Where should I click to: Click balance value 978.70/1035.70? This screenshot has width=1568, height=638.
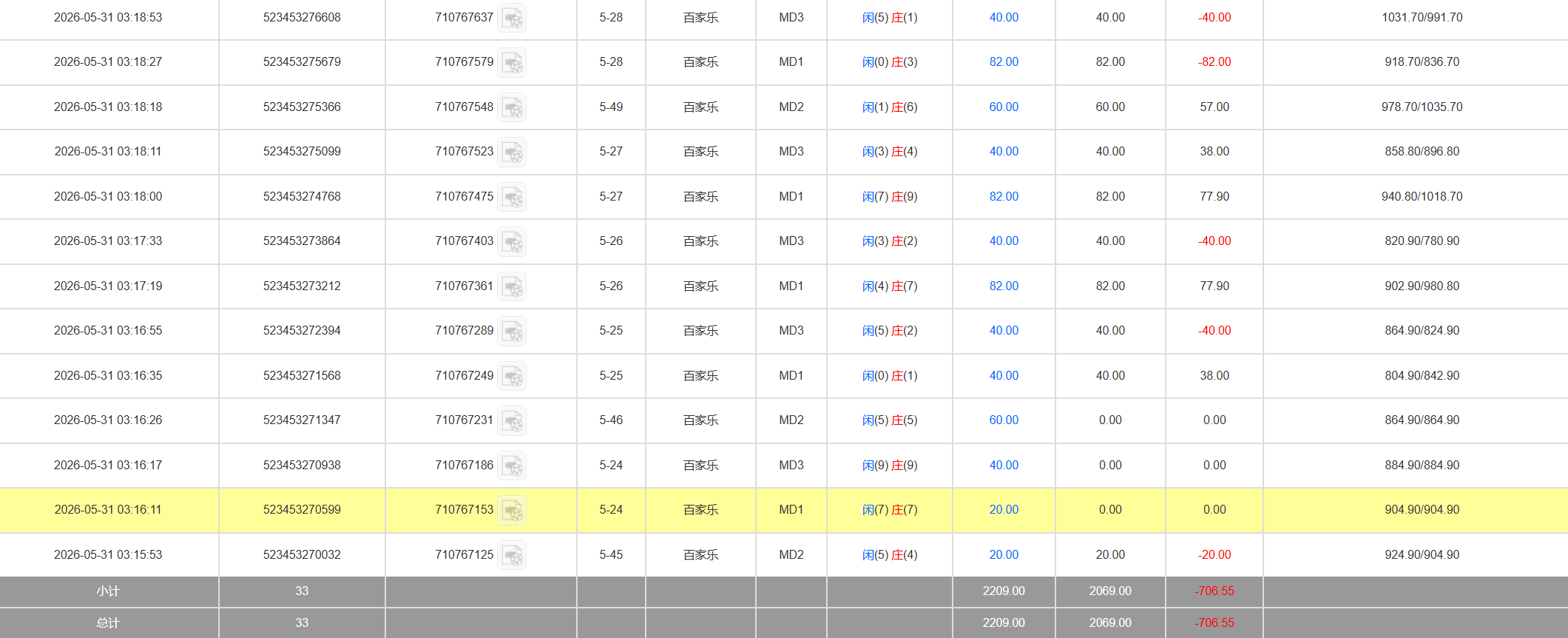1422,107
